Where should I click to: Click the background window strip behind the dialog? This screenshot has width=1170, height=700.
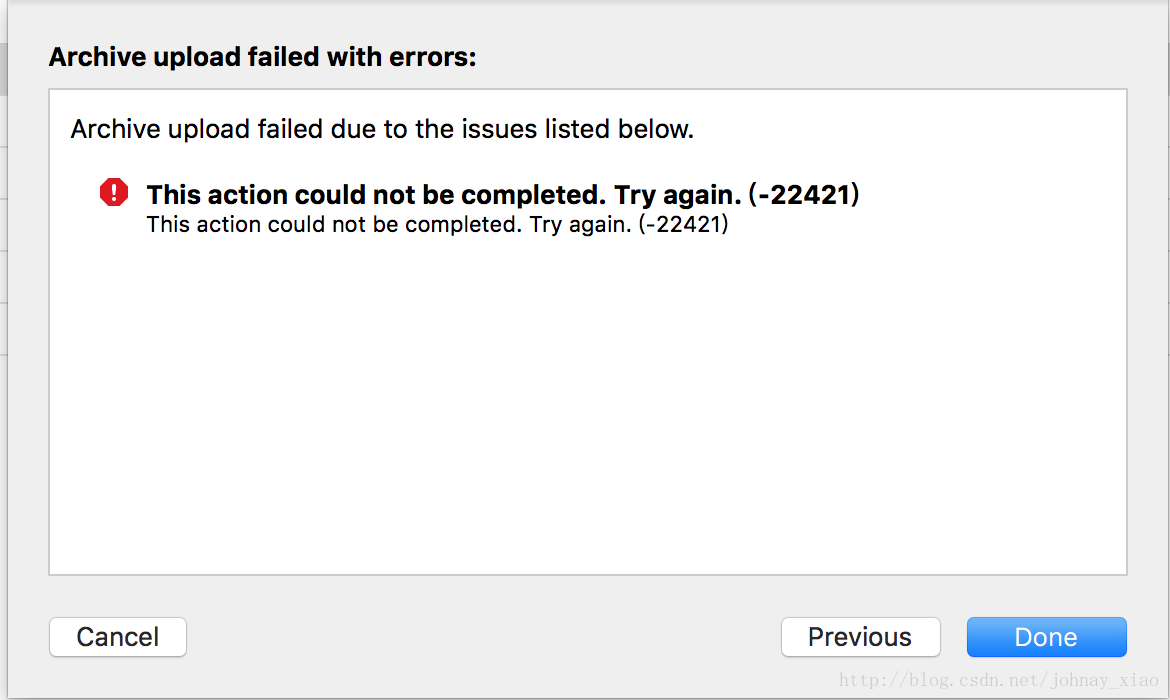(4, 351)
